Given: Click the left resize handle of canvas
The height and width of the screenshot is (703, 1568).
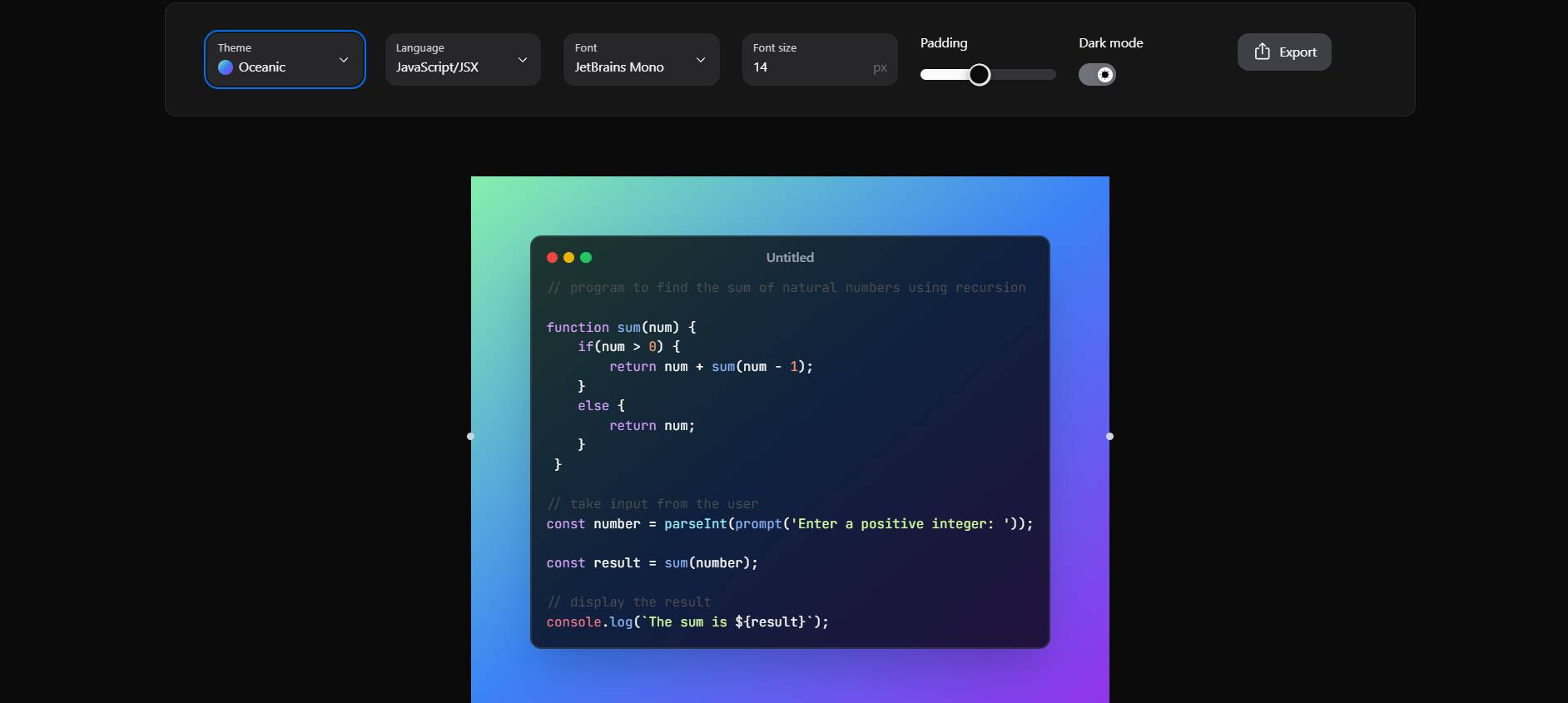Looking at the screenshot, I should coord(471,436).
